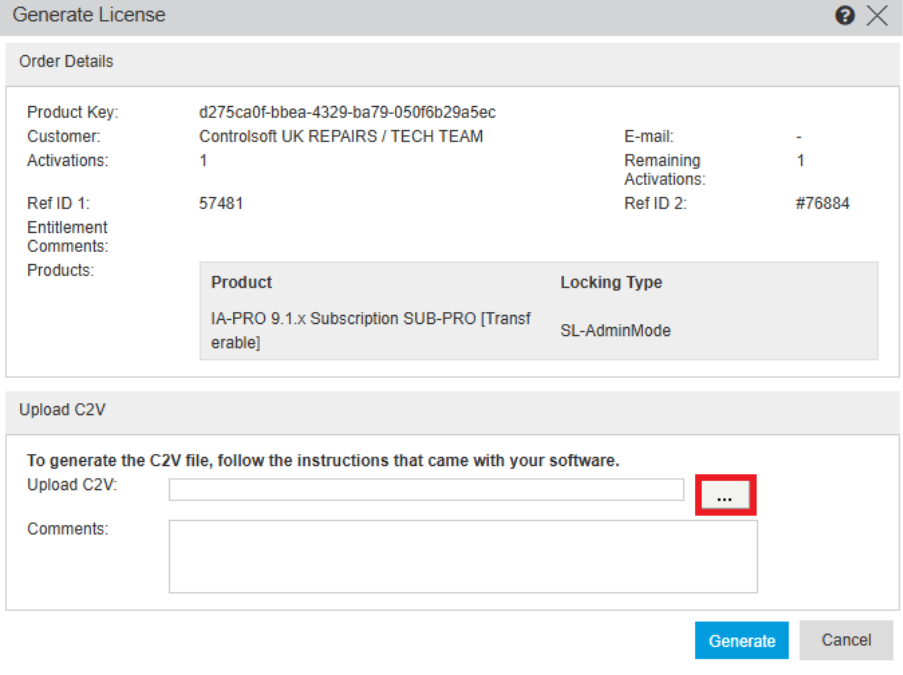Click Ref ID 2 value #76884
The width and height of the screenshot is (903, 675).
[822, 203]
